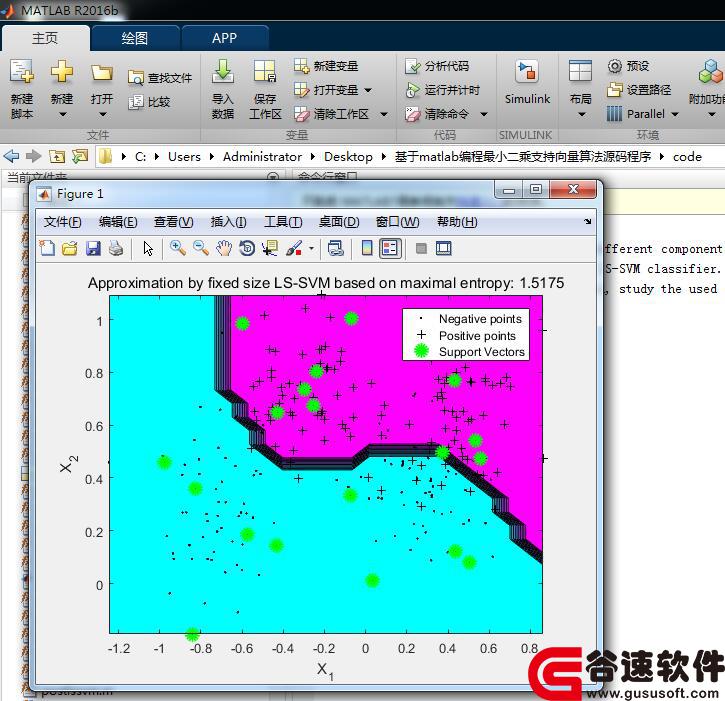The height and width of the screenshot is (701, 725).
Task: Toggle the Edit Plot arrow tool
Action: pos(148,248)
